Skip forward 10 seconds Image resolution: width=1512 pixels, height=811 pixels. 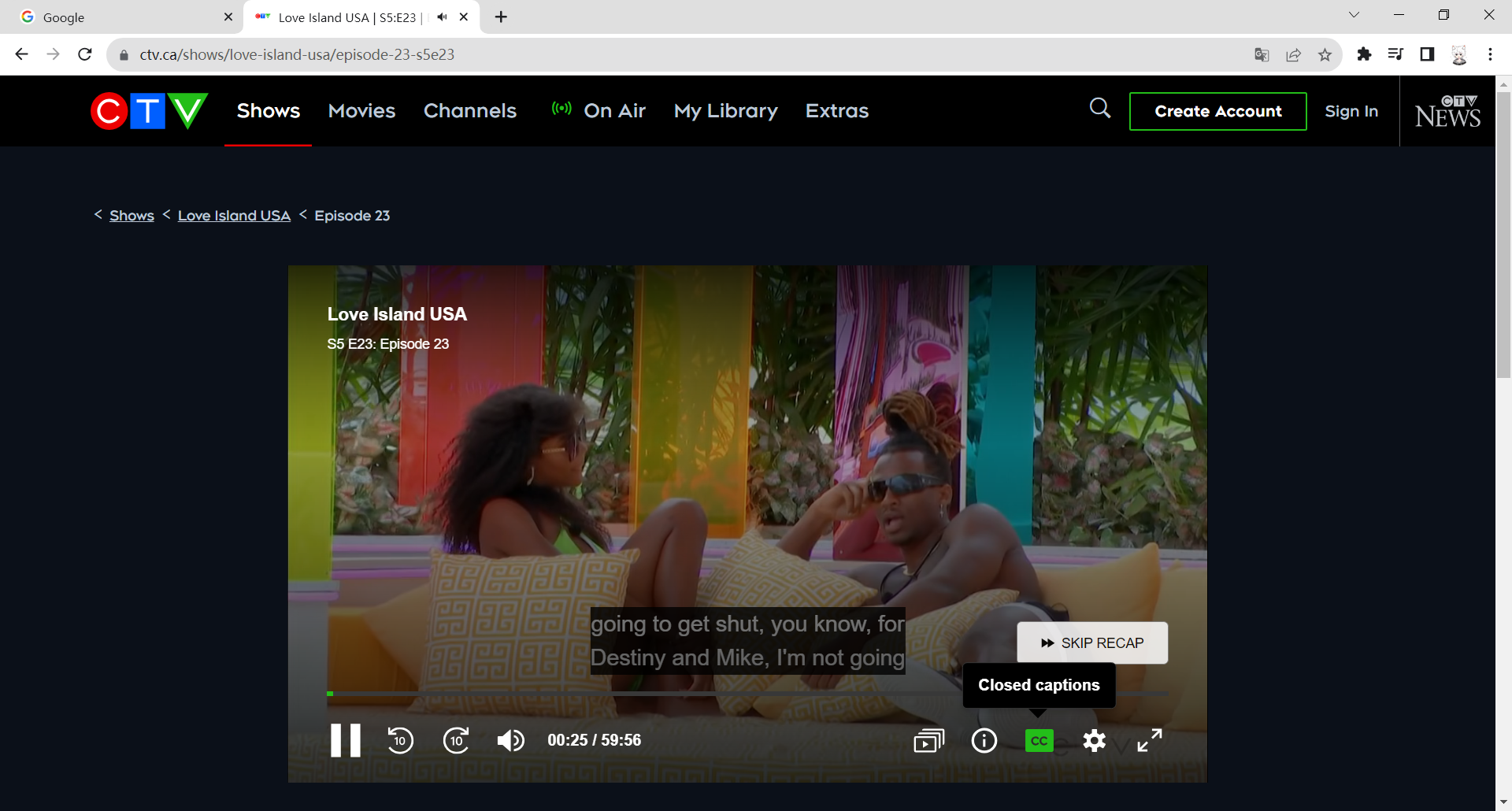(457, 740)
